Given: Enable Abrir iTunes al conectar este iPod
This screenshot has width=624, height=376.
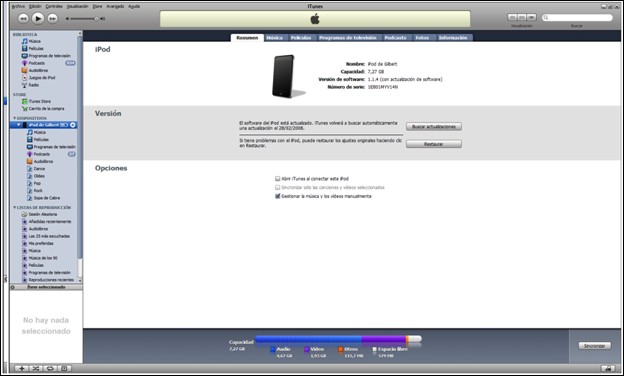Looking at the screenshot, I should (x=277, y=179).
